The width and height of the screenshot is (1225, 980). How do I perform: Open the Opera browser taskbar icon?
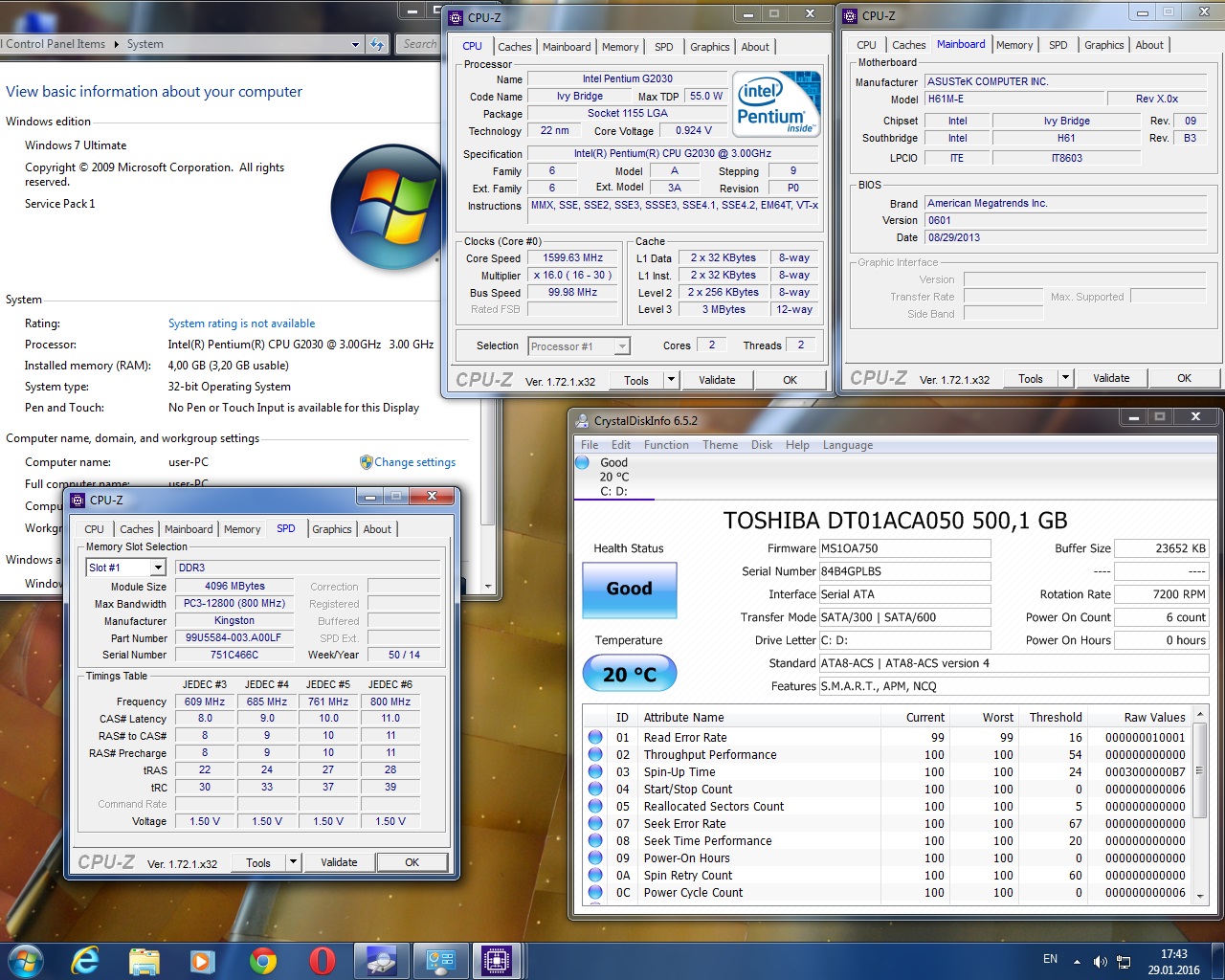point(322,960)
